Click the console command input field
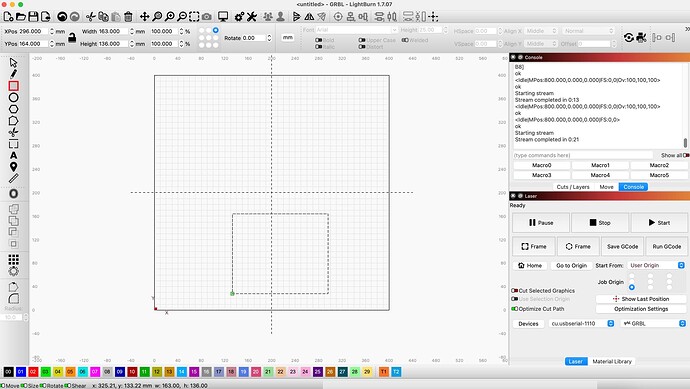Image resolution: width=690 pixels, height=389 pixels. (583, 155)
